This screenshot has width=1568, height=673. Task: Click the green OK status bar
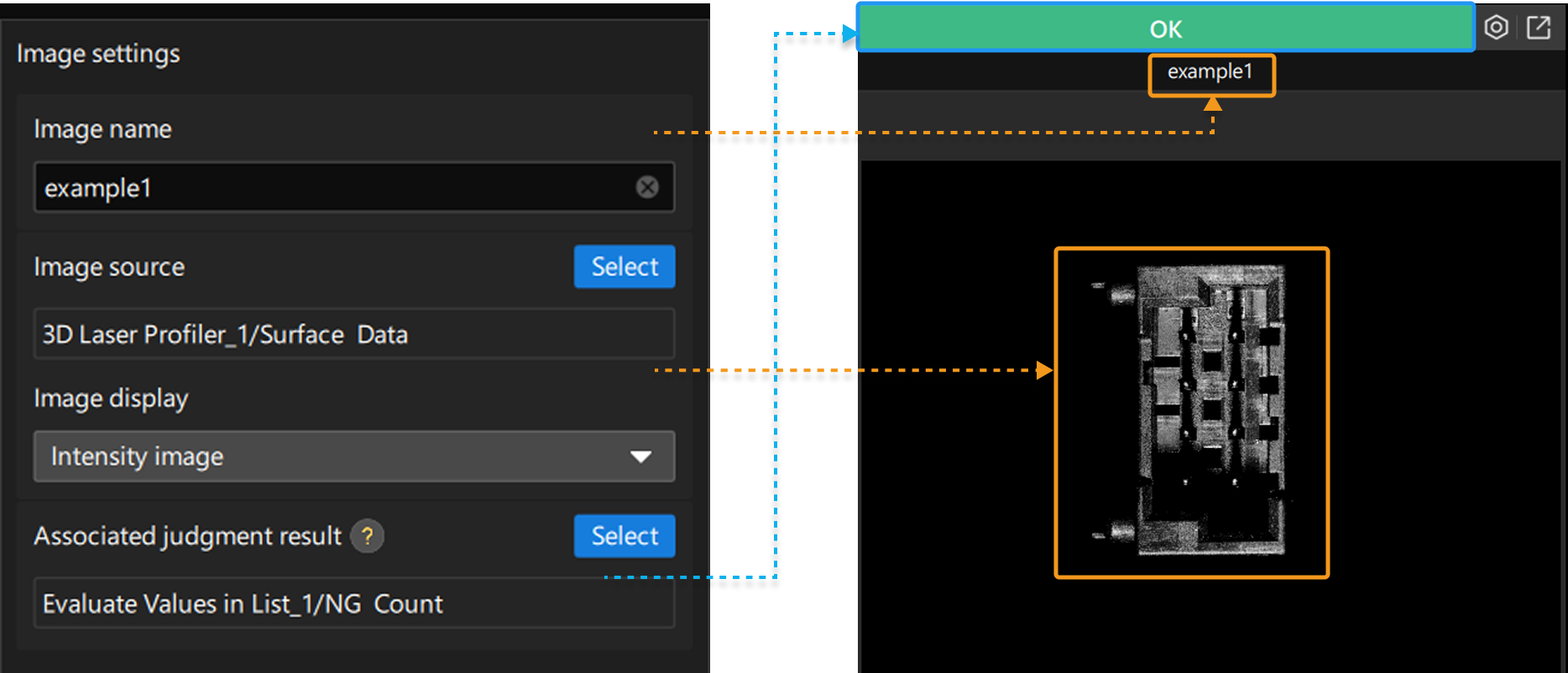point(1164,27)
